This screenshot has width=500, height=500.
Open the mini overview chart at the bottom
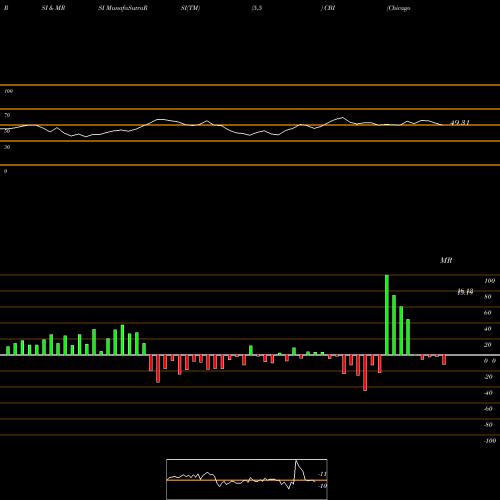tap(247, 479)
